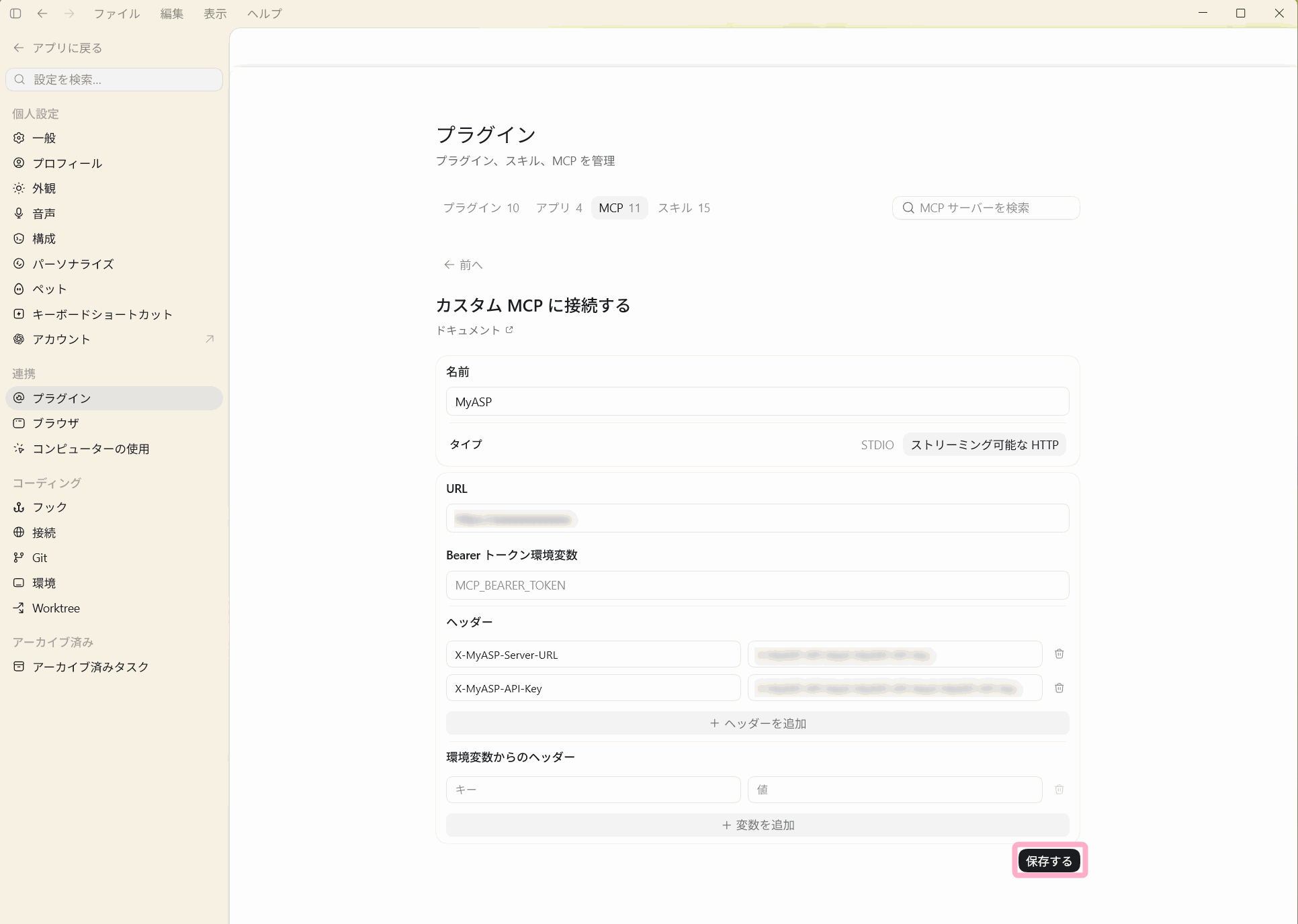Open Git branch icon

tap(19, 557)
